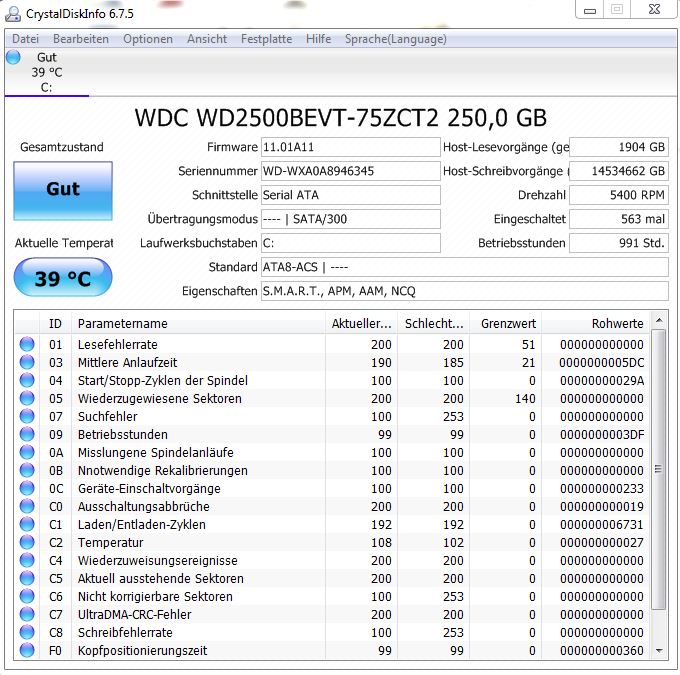Click the status orb for Suchfehler
680x675 pixels.
27,416
